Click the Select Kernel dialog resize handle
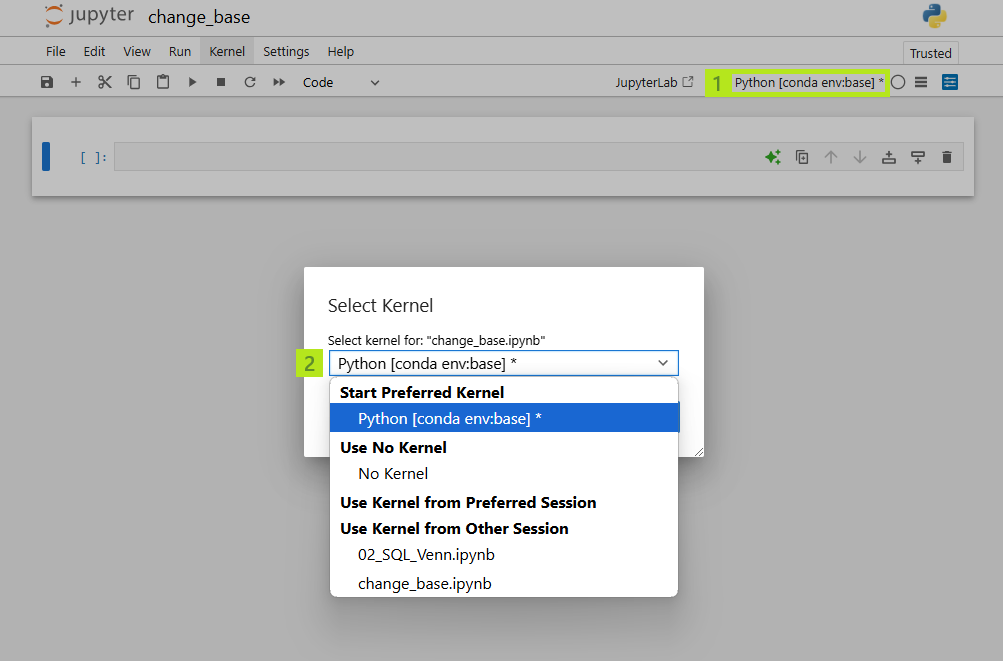The image size is (1003, 661). tap(699, 452)
